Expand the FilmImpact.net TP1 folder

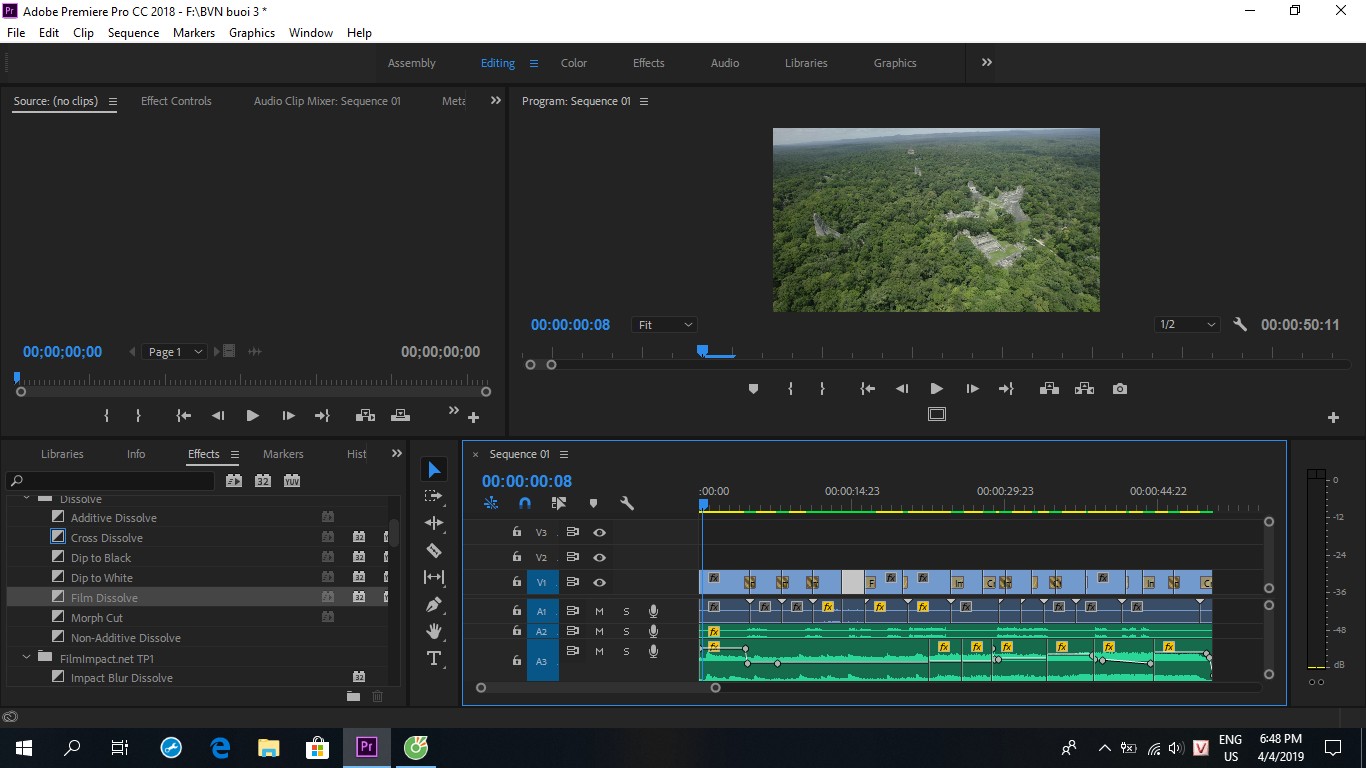click(x=26, y=658)
